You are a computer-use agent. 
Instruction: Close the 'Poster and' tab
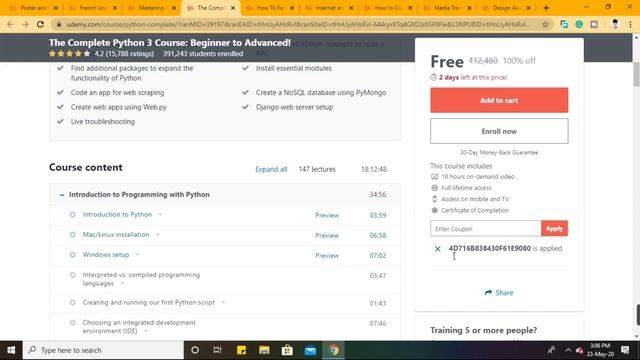[x=56, y=8]
